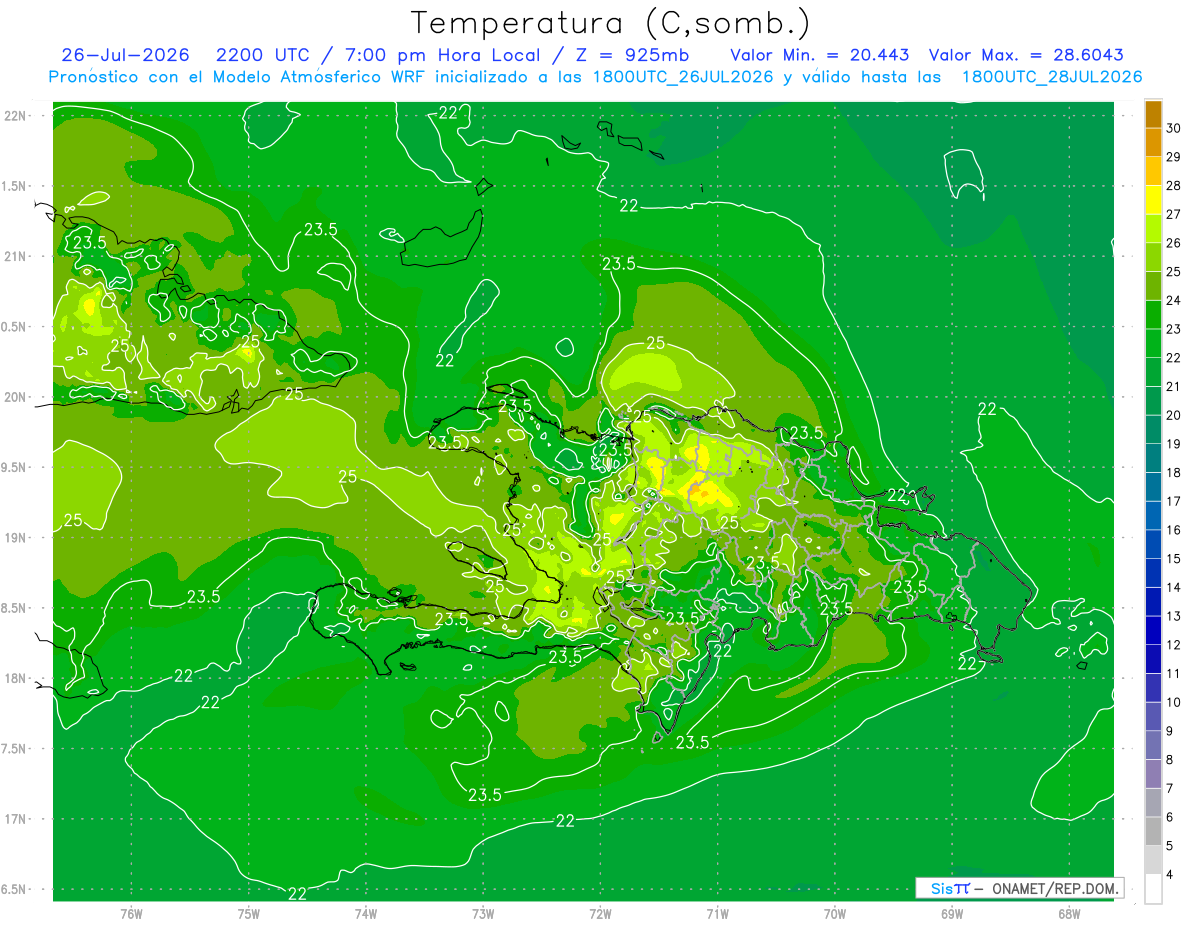Click the '73W' longitude axis label
The width and height of the screenshot is (1200, 927).
tap(483, 913)
